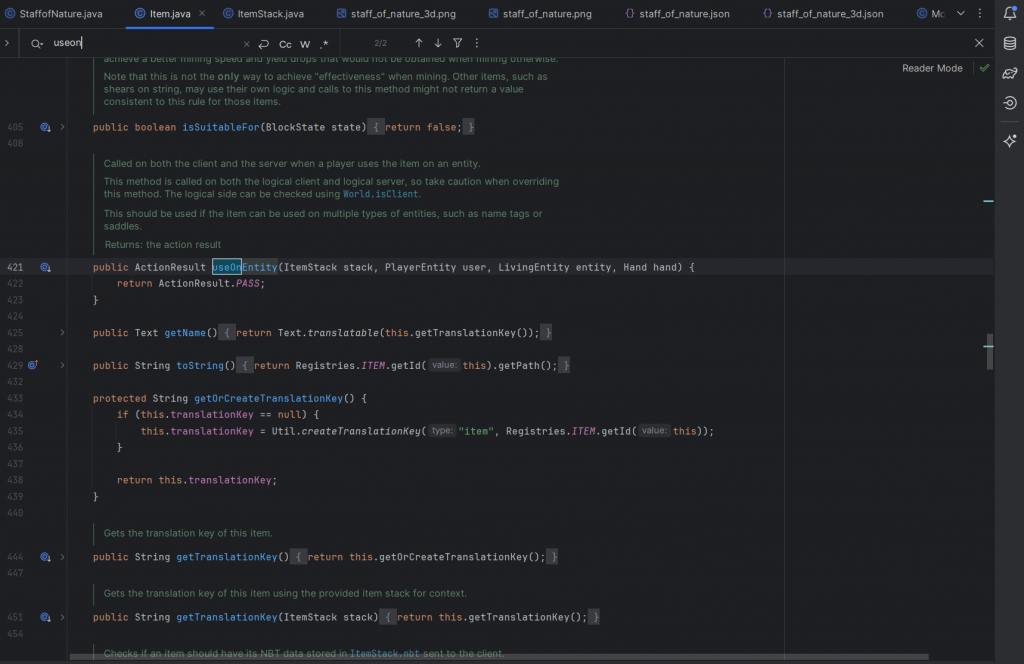The image size is (1024, 664).
Task: Expand the folded getName method at line 425
Action: 62,333
